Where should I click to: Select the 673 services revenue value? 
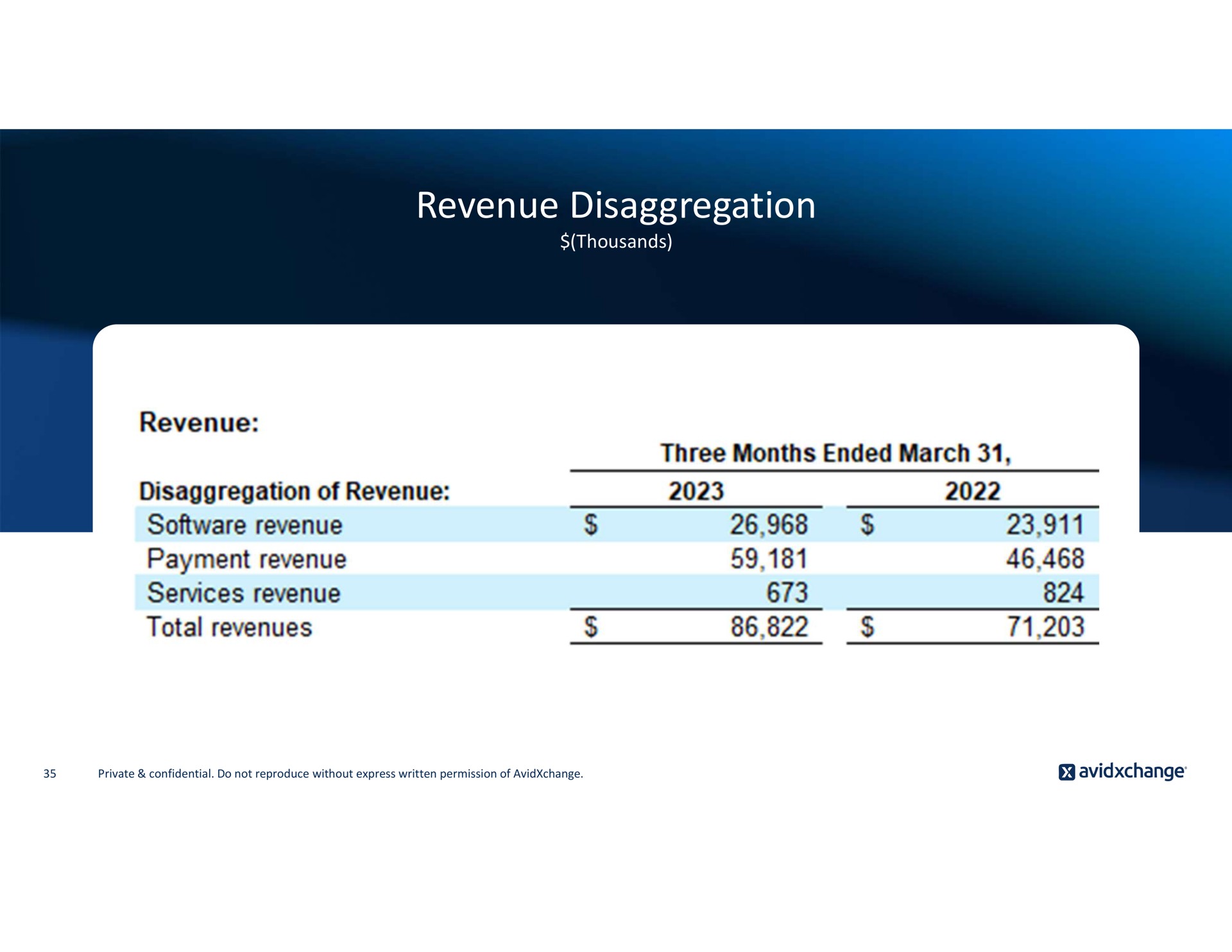pos(787,593)
